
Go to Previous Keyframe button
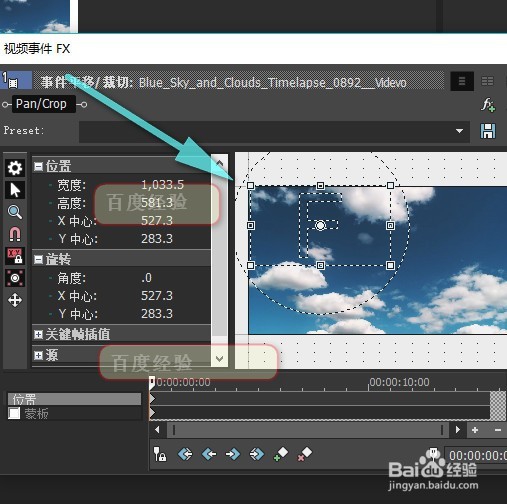click(x=209, y=454)
